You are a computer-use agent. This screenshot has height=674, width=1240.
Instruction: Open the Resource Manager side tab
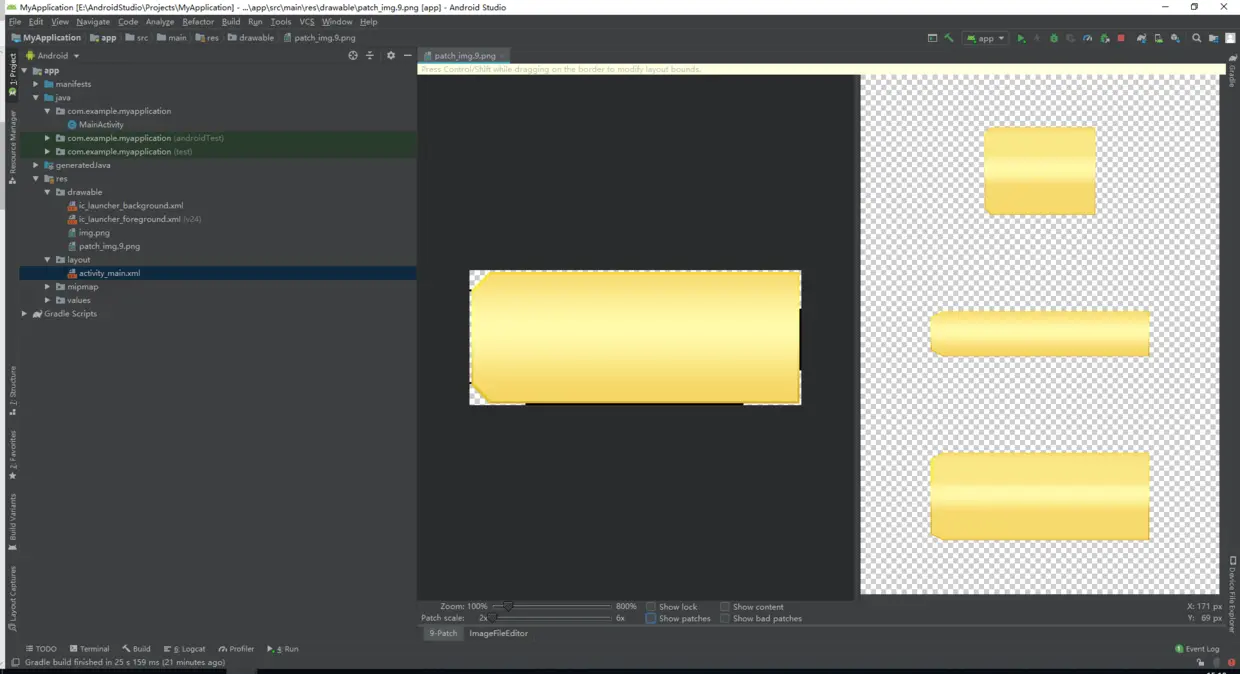pyautogui.click(x=12, y=147)
